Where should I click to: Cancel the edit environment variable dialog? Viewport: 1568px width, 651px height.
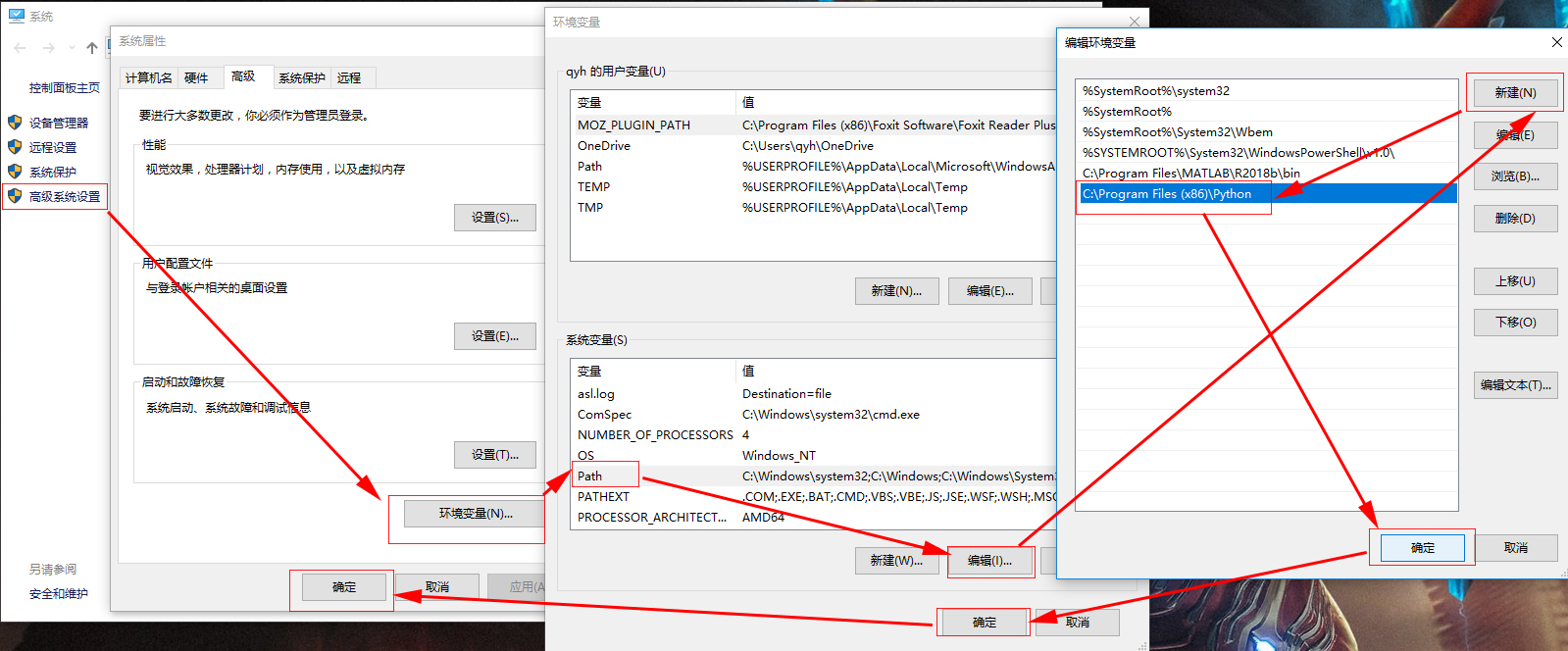pyautogui.click(x=1516, y=548)
